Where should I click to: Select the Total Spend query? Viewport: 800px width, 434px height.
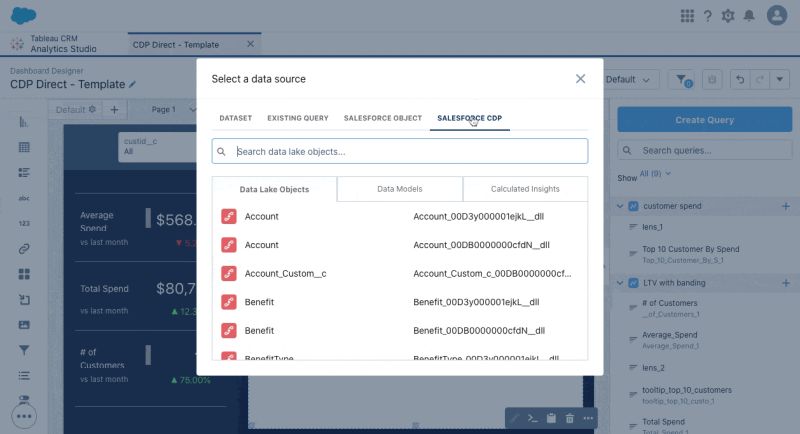point(663,422)
